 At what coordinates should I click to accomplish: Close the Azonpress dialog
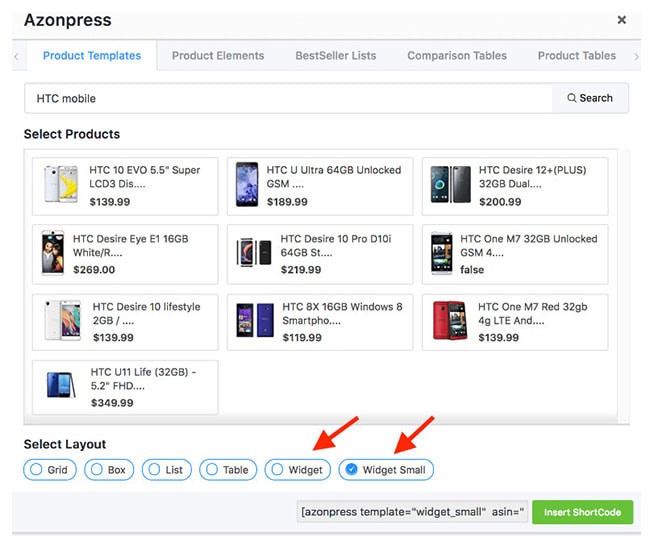621,20
